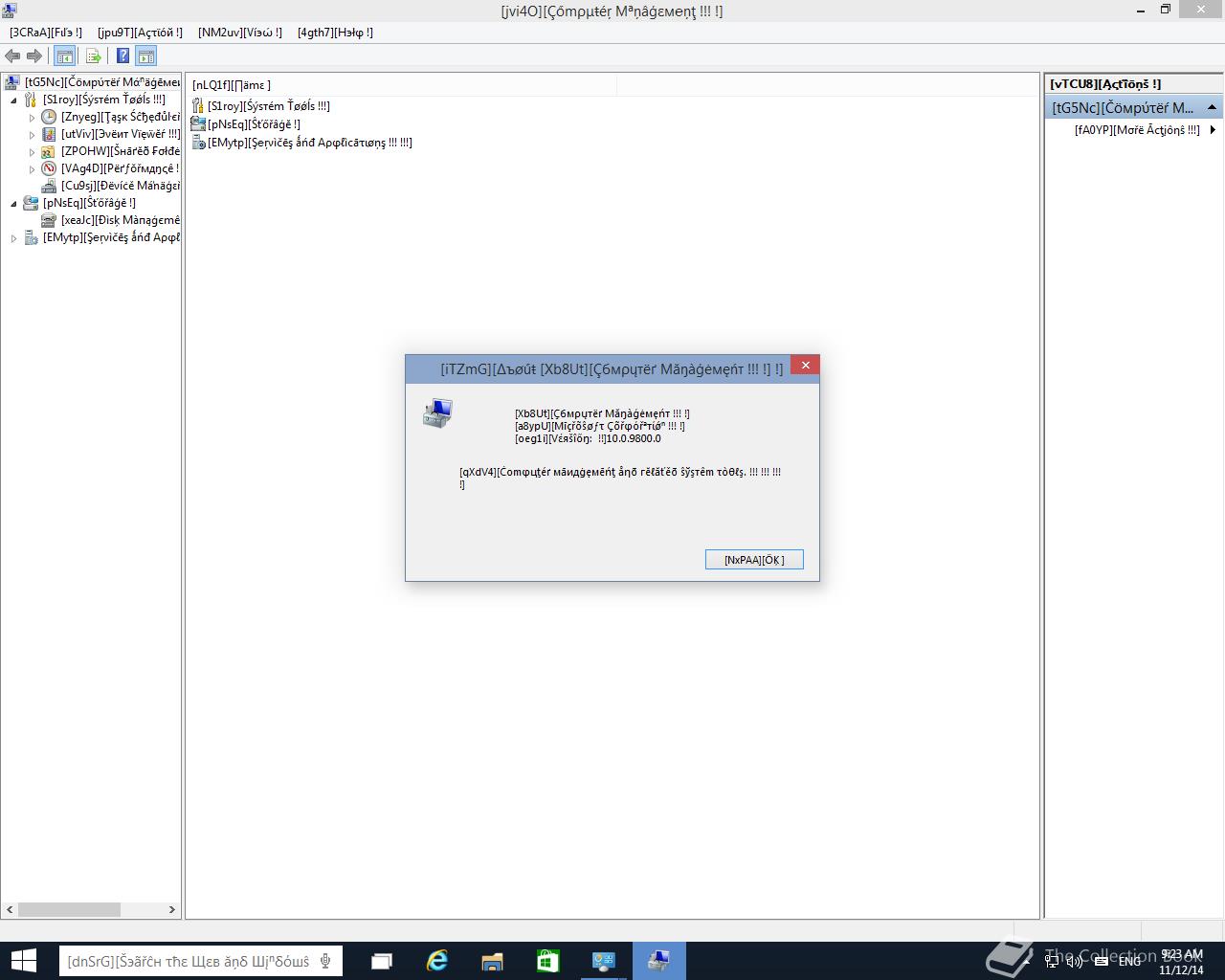Click the microphone icon in search box
The image size is (1225, 980).
point(326,961)
